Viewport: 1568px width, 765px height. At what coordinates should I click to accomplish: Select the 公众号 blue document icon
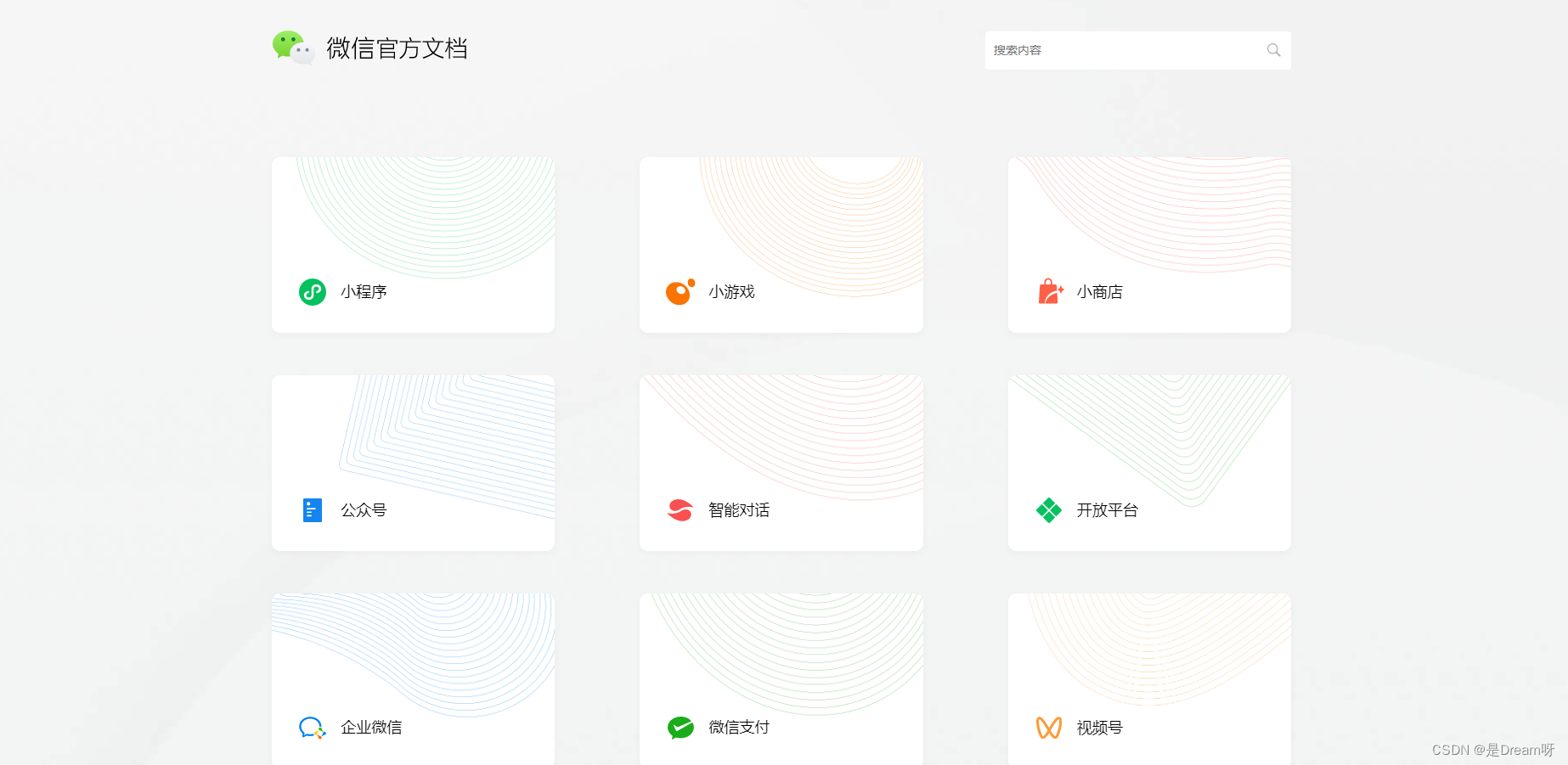pos(312,509)
